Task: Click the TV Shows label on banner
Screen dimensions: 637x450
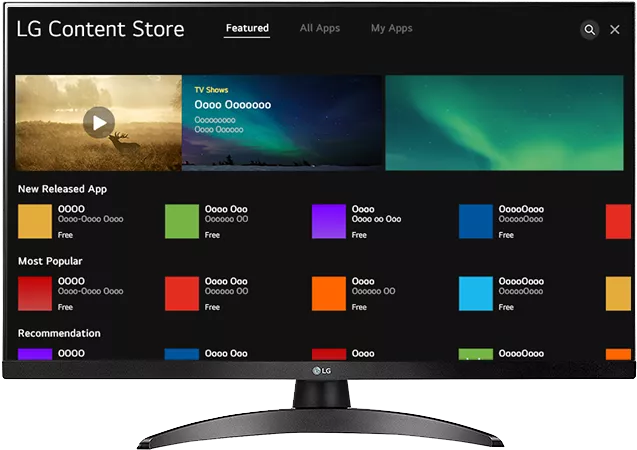Action: pyautogui.click(x=211, y=90)
